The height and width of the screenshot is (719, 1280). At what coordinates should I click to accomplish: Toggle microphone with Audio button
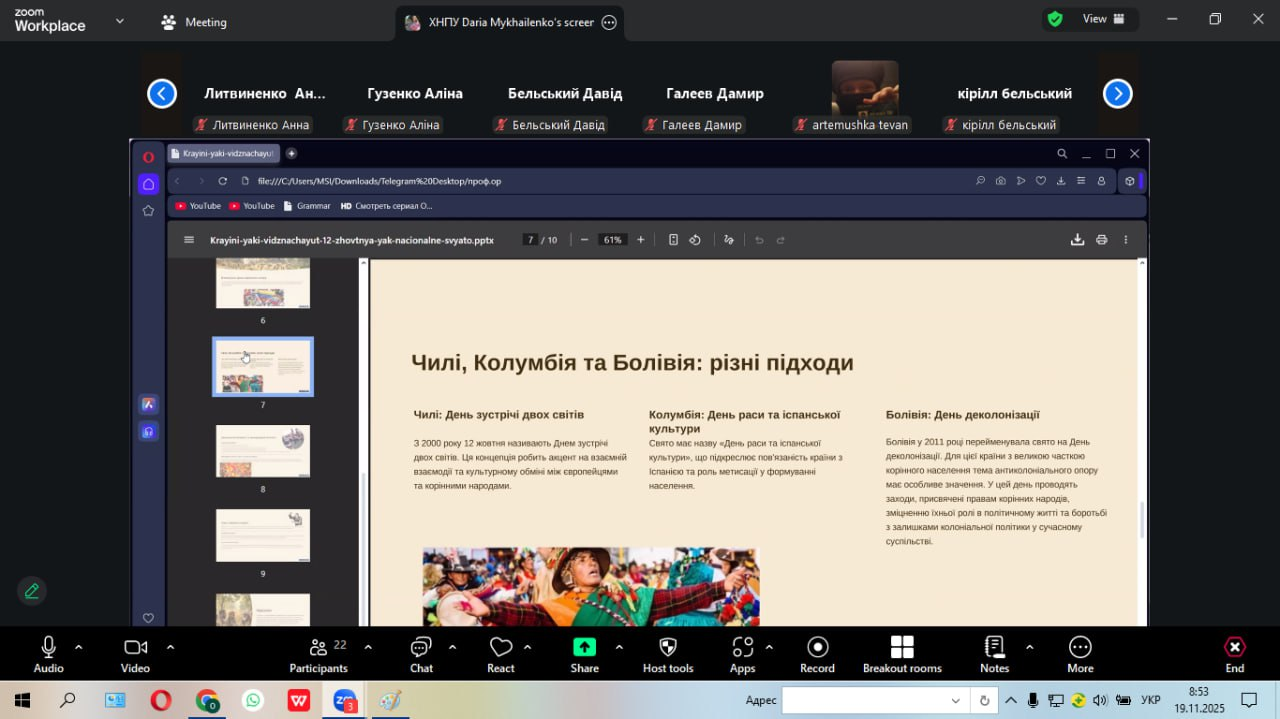(48, 654)
